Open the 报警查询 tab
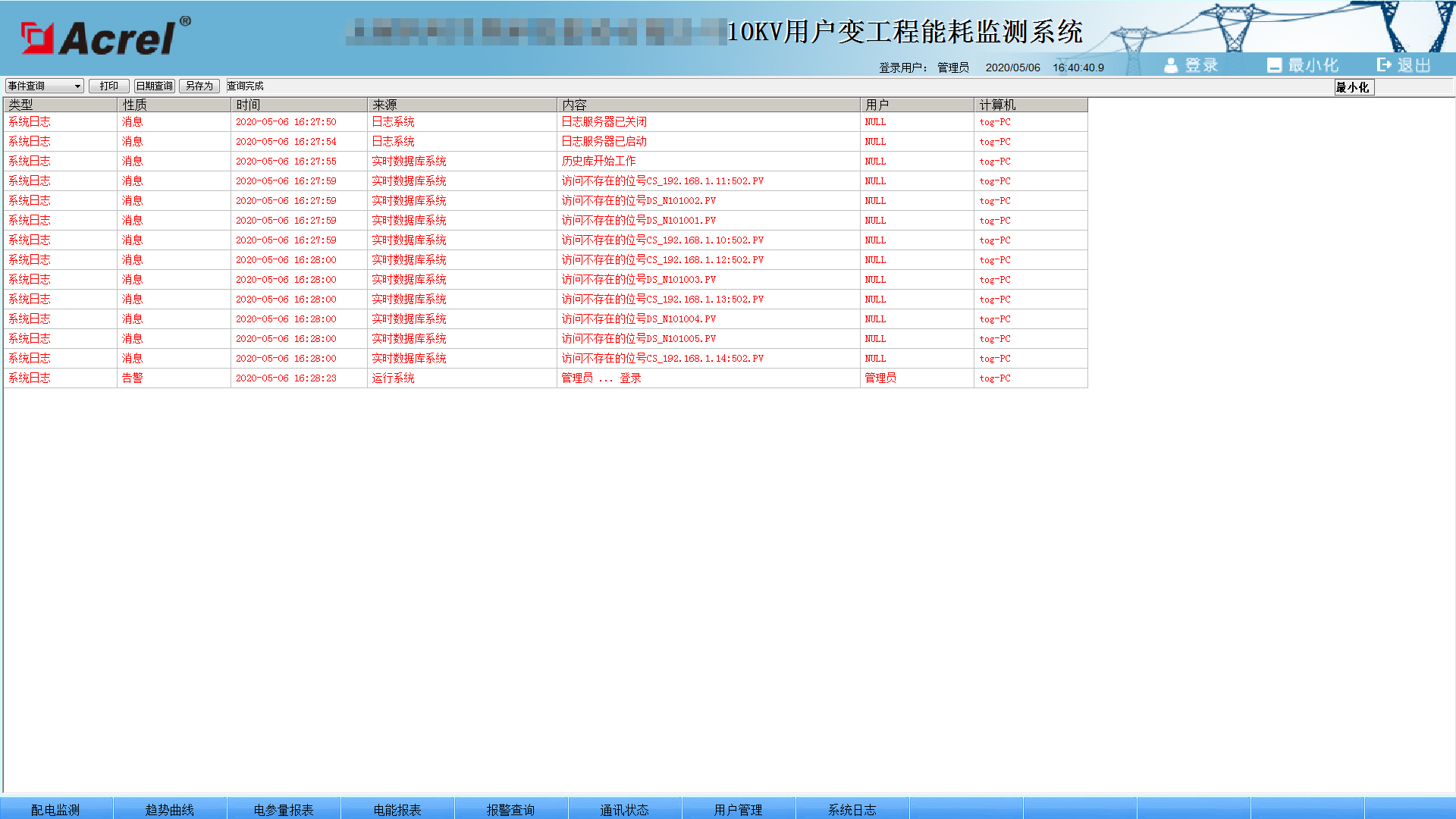Image resolution: width=1456 pixels, height=819 pixels. tap(510, 809)
